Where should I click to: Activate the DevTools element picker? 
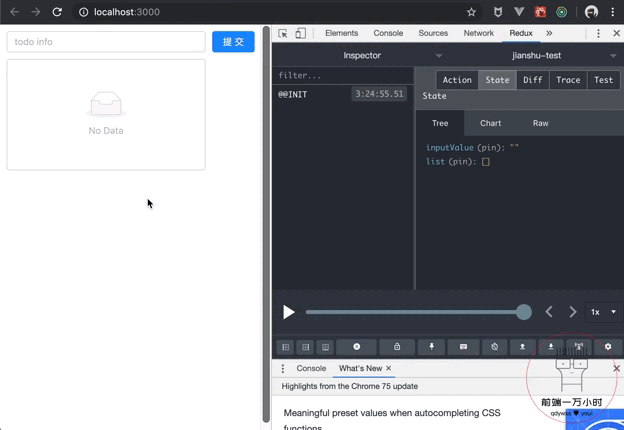tap(283, 33)
